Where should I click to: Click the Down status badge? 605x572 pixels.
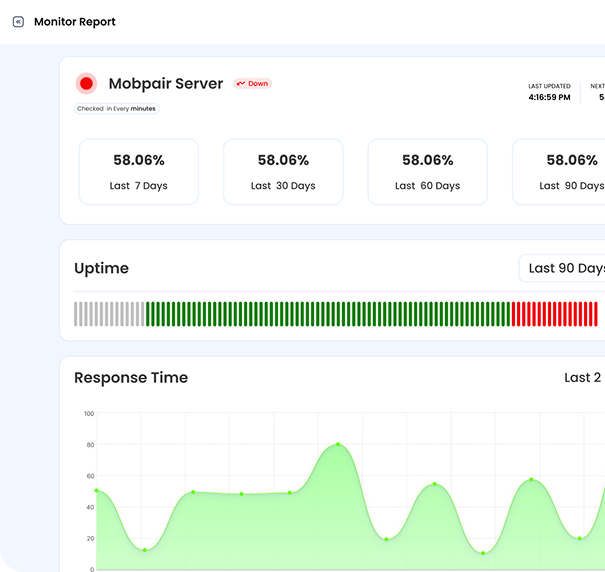tap(253, 83)
